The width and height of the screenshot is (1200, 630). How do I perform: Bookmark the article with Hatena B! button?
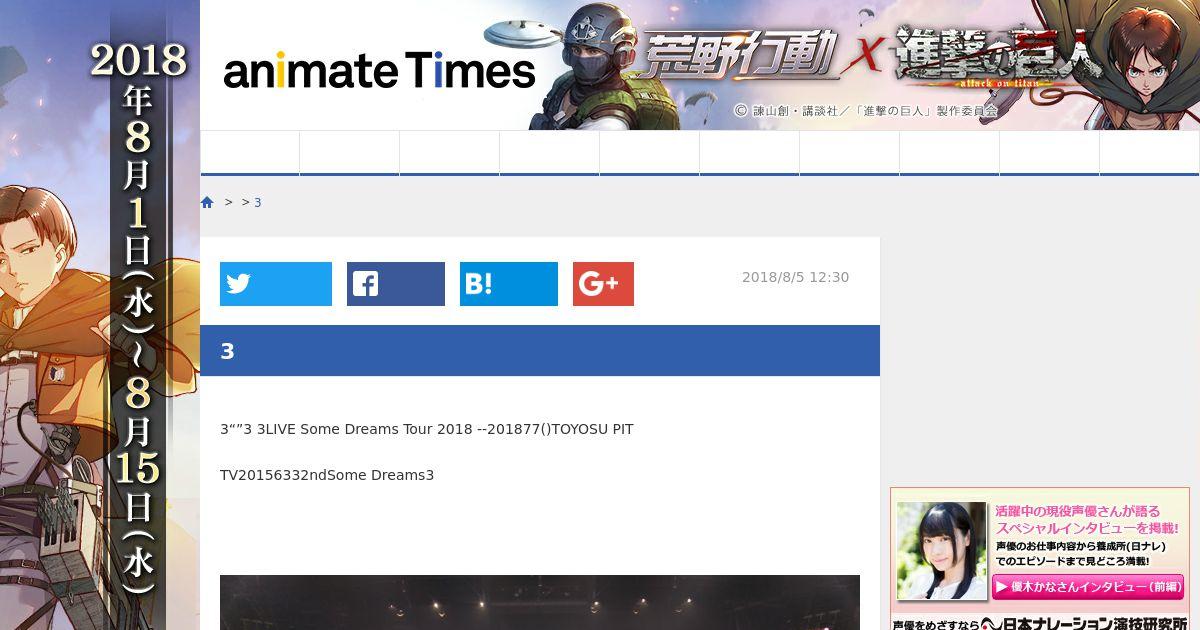coord(509,284)
